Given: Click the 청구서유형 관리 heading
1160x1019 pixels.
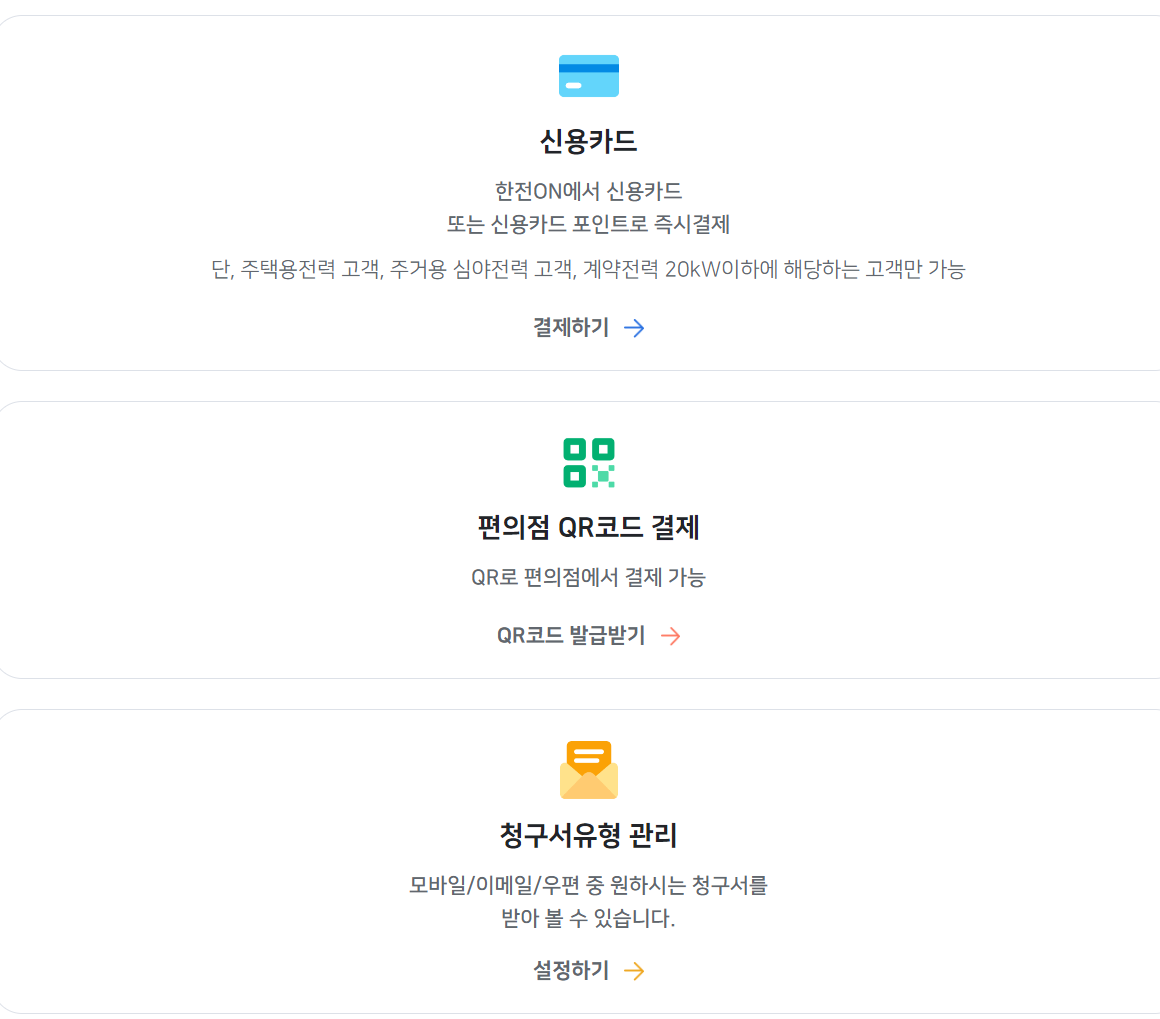Looking at the screenshot, I should [x=589, y=836].
